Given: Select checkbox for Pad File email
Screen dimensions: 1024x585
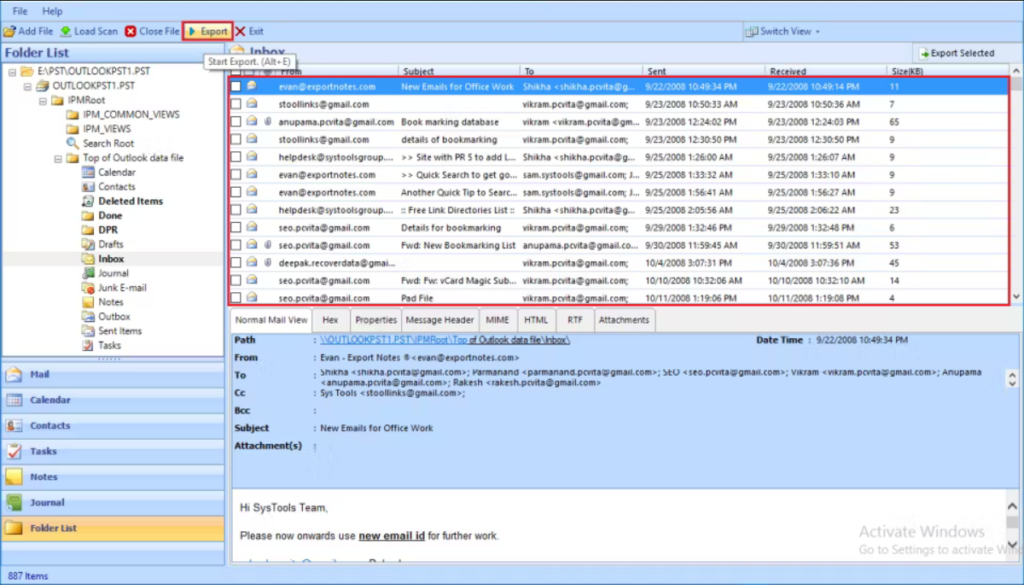Looking at the screenshot, I should (236, 298).
